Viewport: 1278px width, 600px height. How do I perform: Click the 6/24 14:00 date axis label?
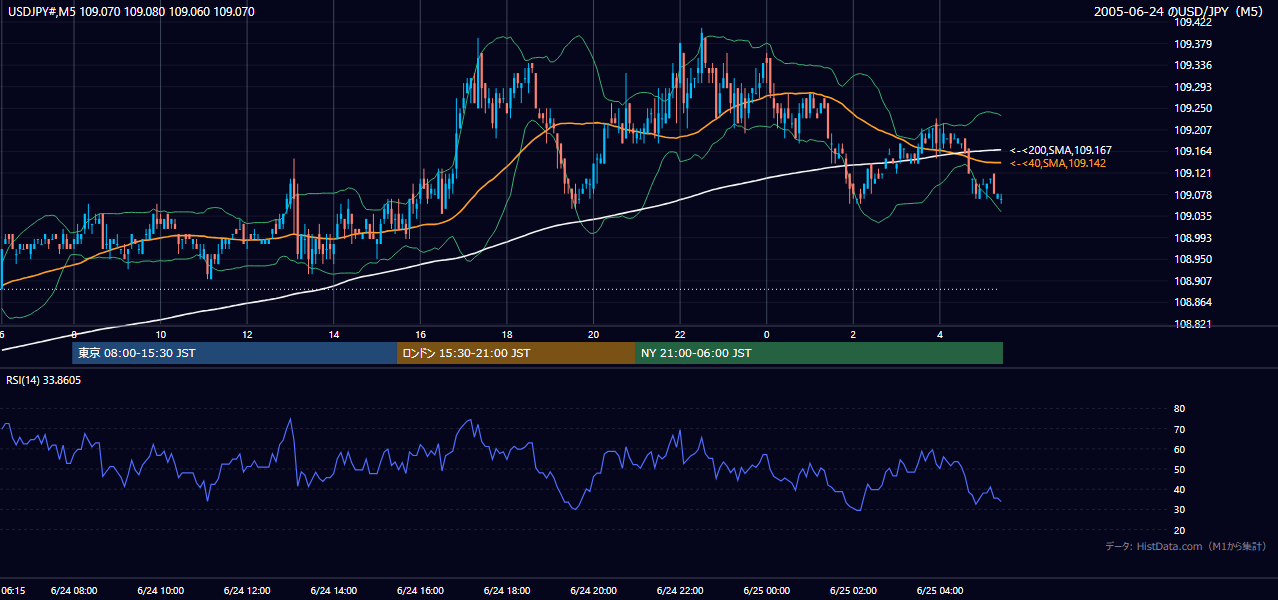334,591
